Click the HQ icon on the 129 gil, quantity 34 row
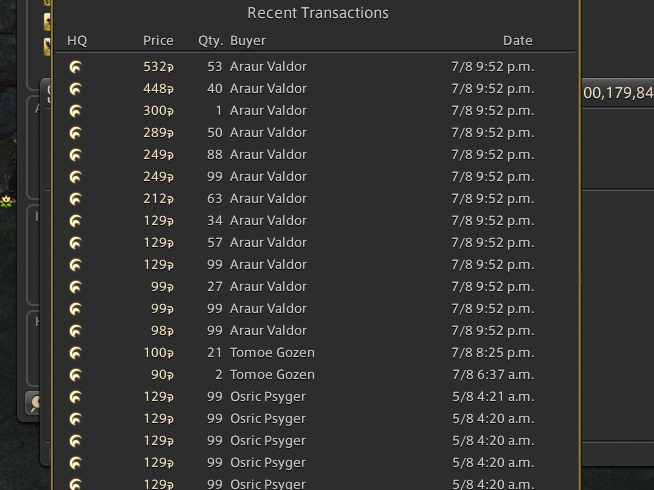The height and width of the screenshot is (490, 654). (x=75, y=221)
